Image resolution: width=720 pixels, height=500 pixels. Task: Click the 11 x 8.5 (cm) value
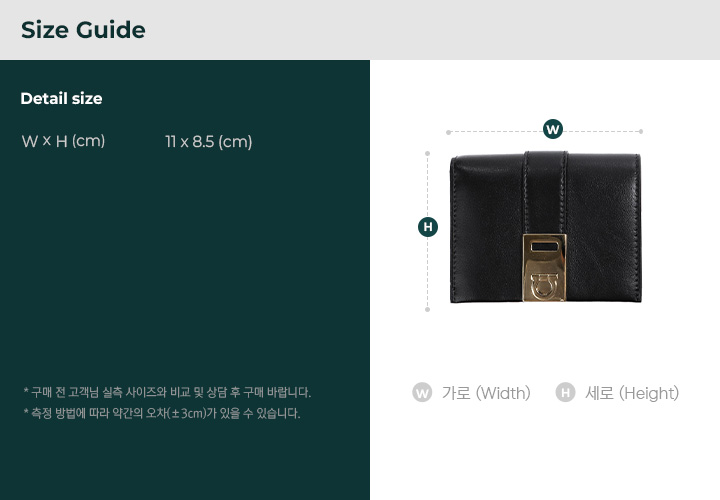click(x=208, y=141)
